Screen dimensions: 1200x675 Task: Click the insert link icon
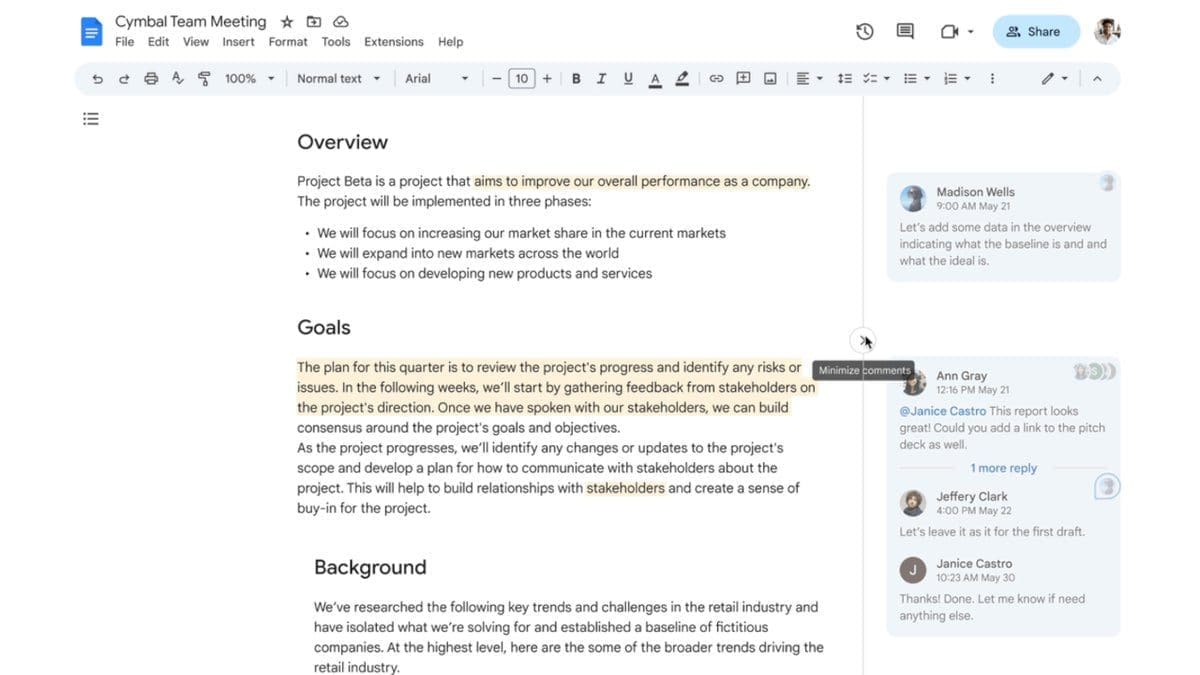tap(716, 78)
